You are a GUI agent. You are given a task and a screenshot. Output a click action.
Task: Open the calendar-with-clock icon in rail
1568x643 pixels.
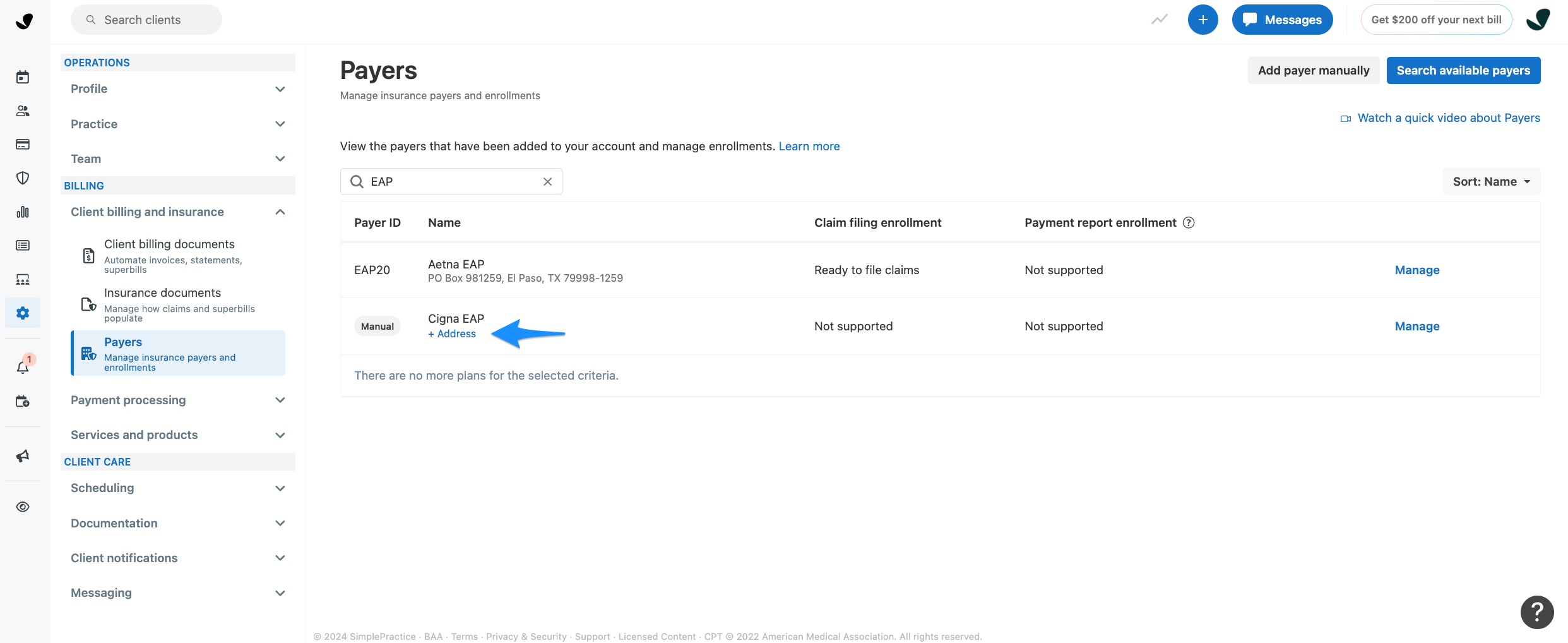coord(23,401)
